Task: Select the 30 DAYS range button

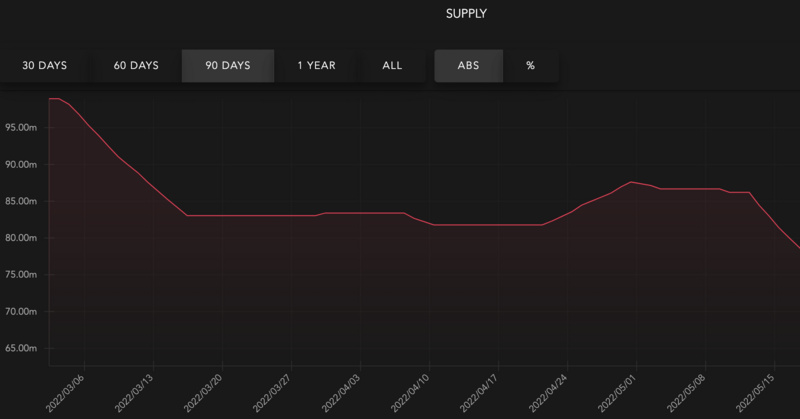Action: [x=44, y=65]
